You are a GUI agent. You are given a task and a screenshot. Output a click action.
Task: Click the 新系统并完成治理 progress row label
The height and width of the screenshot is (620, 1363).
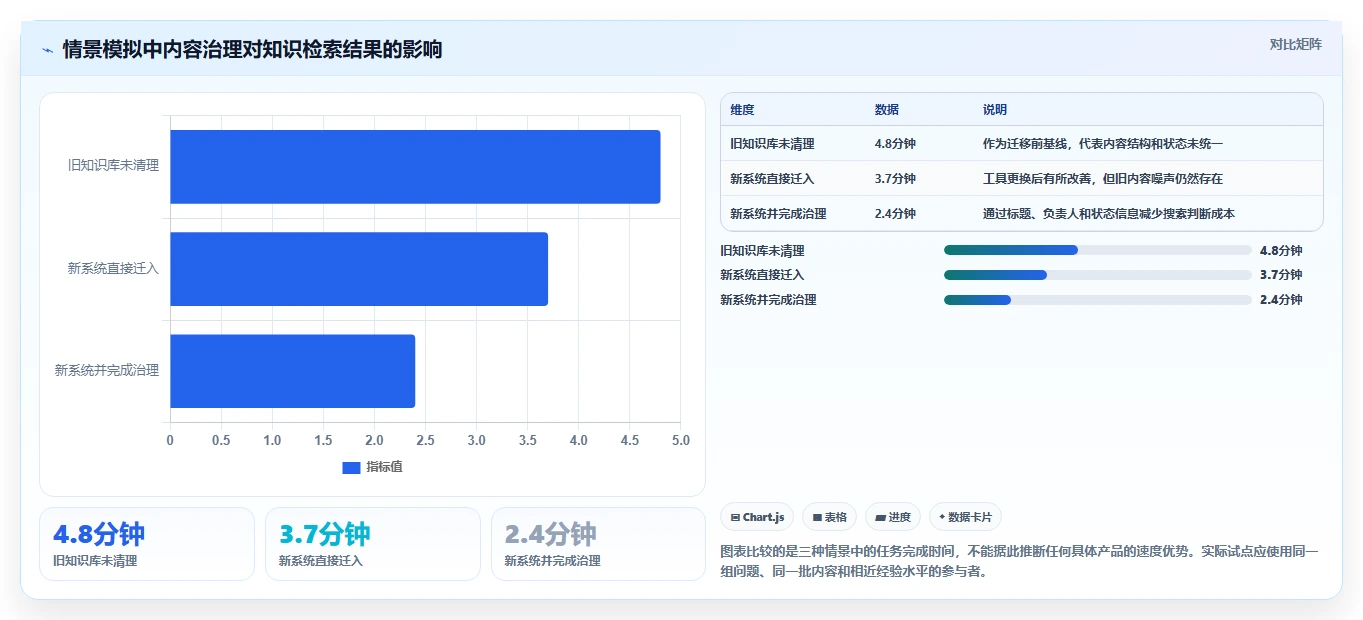[x=768, y=300]
